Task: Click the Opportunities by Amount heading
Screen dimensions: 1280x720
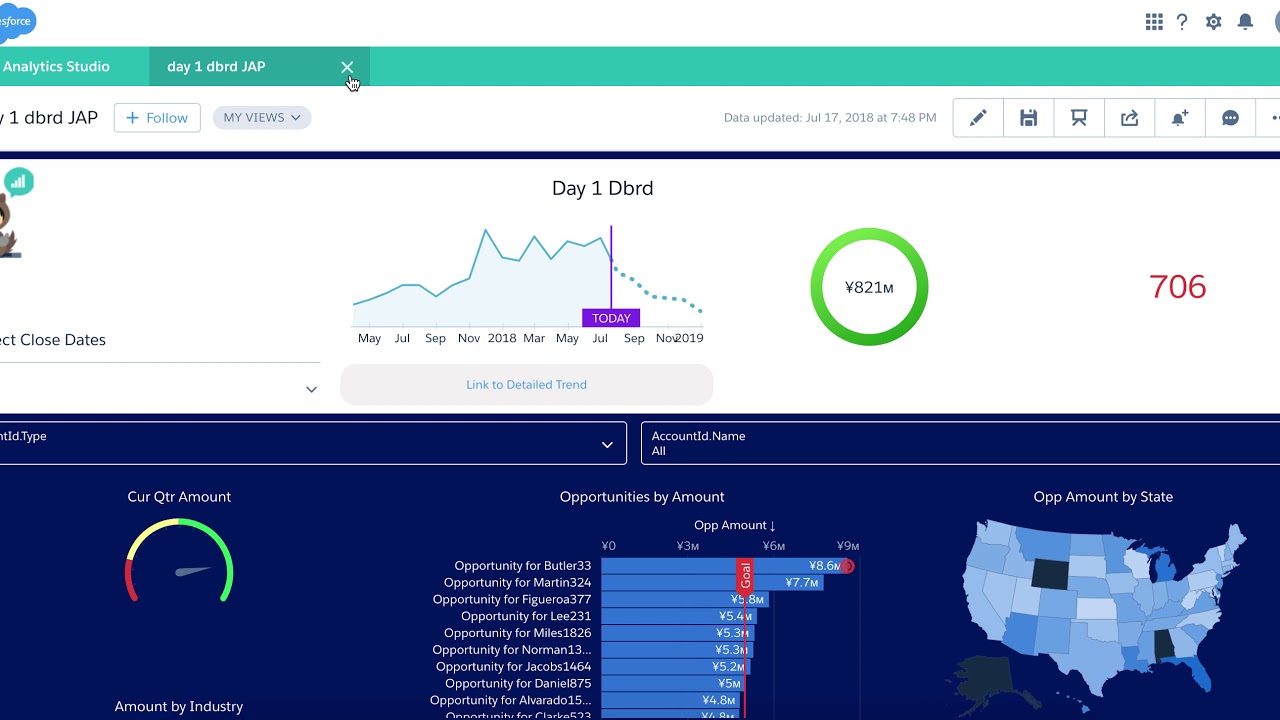Action: 642,497
